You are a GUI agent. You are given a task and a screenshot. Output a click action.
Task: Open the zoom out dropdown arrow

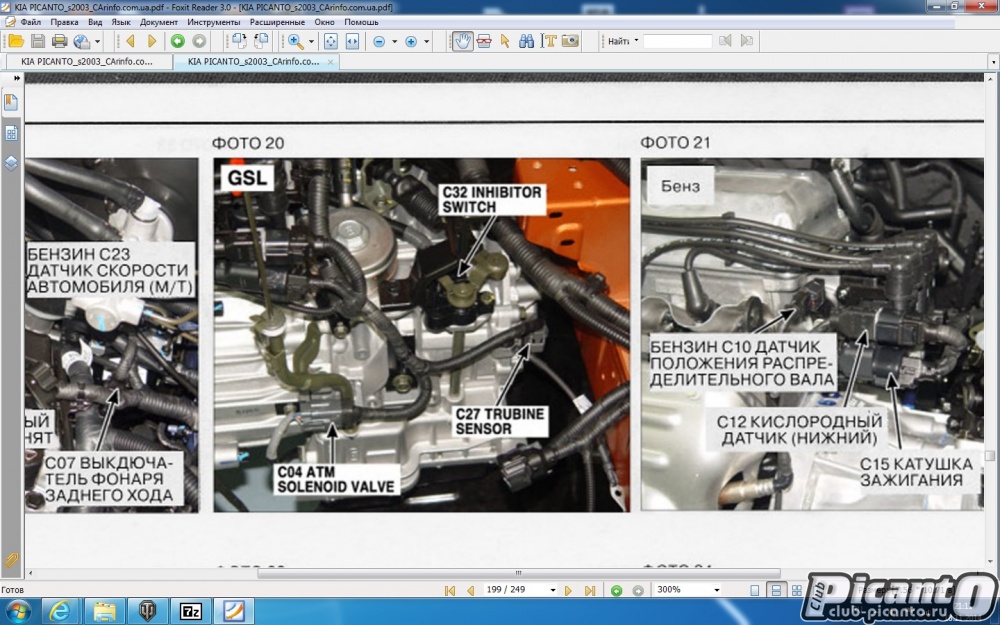[394, 42]
